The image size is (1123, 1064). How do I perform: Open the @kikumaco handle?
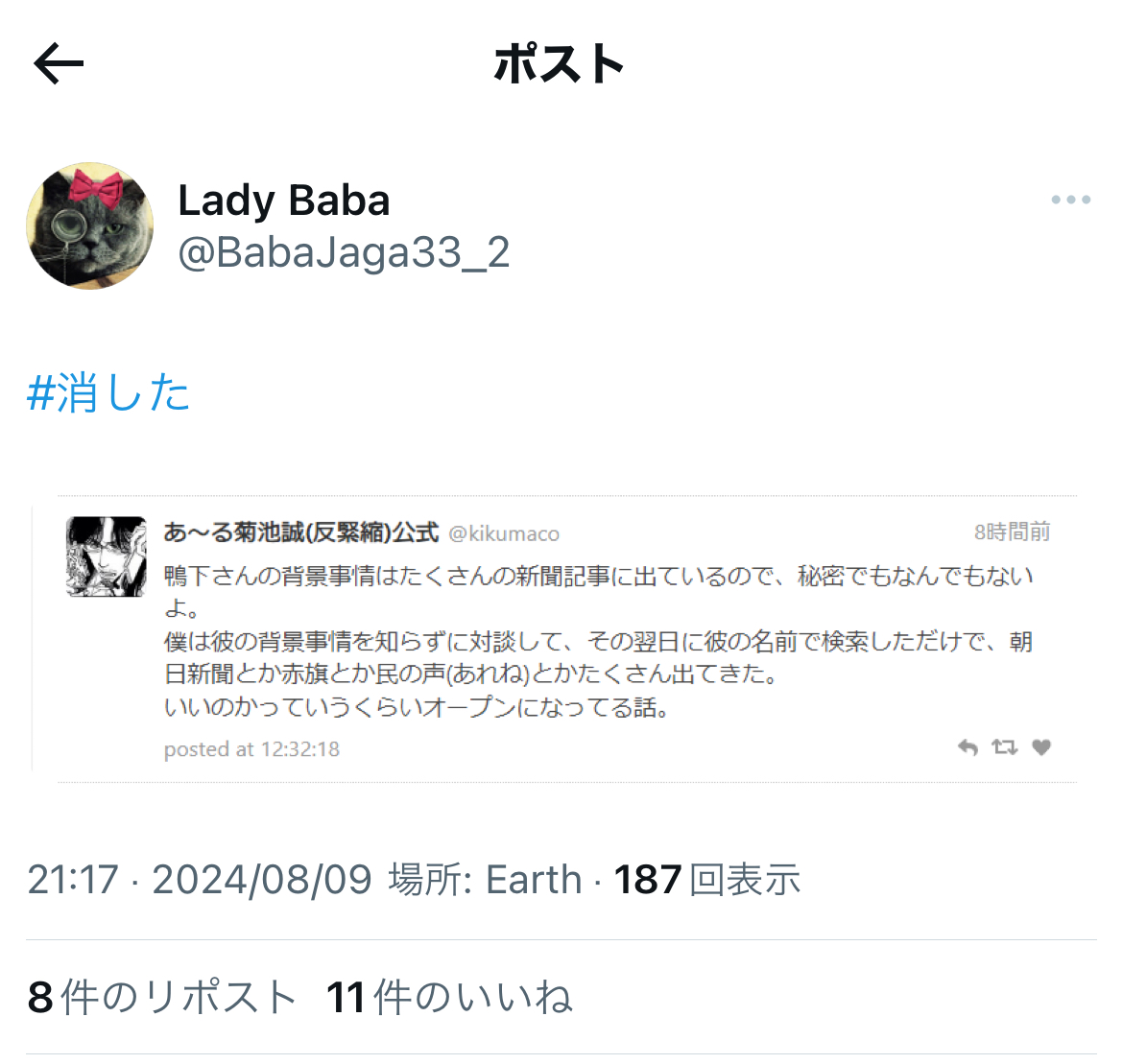(504, 534)
